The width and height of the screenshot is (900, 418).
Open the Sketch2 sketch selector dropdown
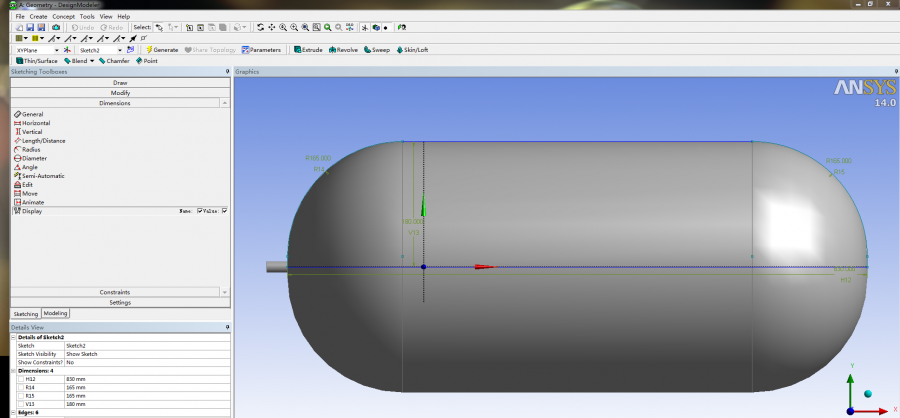coord(120,49)
